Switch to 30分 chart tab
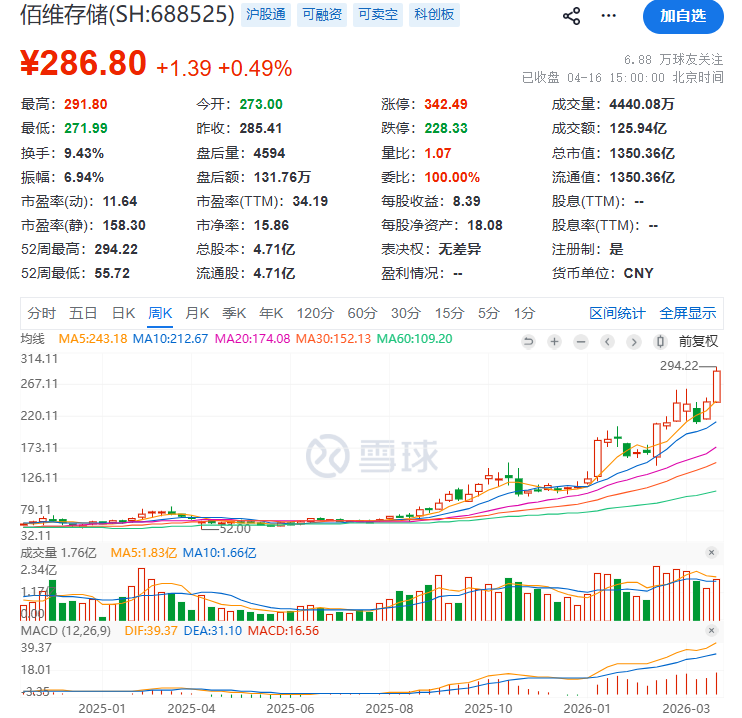Viewport: 742px width, 718px height. pyautogui.click(x=406, y=313)
